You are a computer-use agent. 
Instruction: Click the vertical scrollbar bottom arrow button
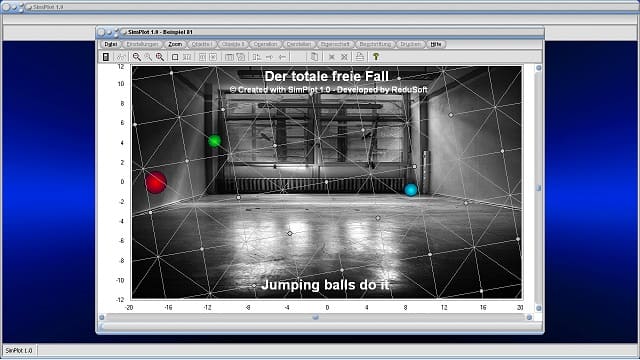(x=538, y=308)
